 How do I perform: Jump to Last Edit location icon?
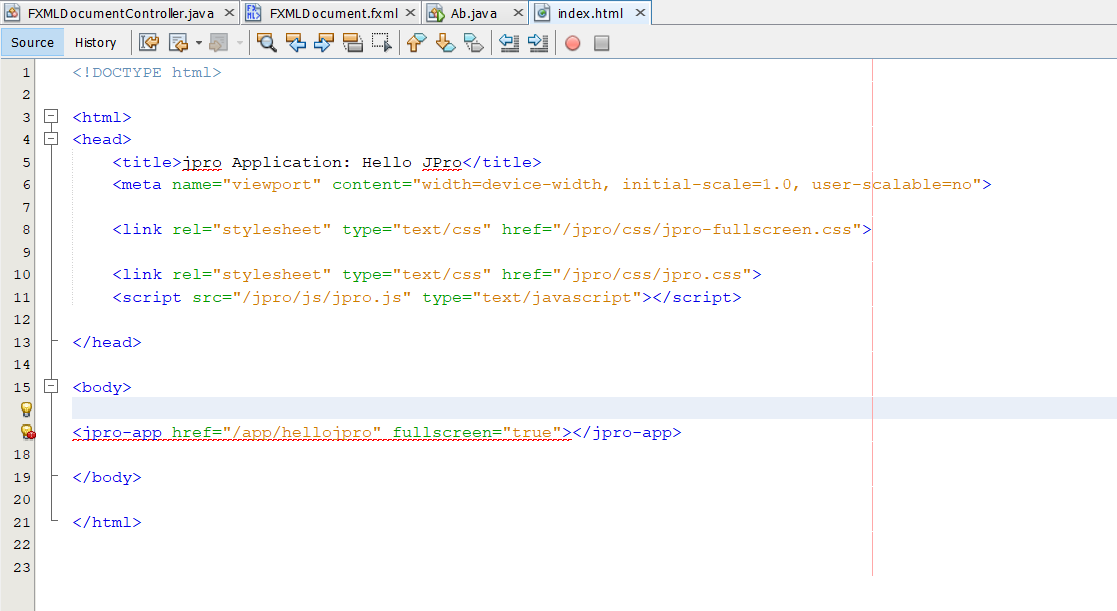149,43
